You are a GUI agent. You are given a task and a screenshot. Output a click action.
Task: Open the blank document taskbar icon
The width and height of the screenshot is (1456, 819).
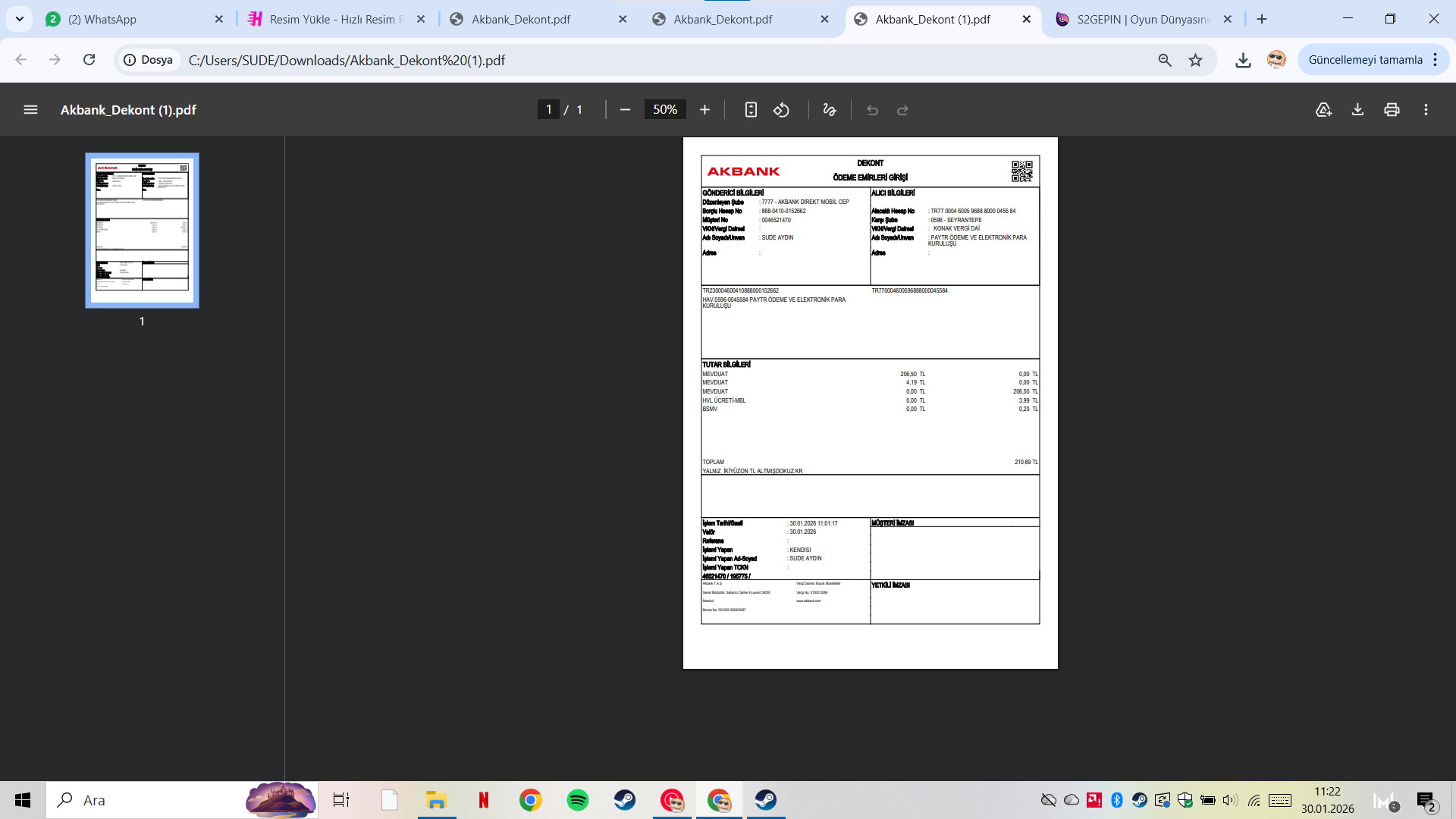(389, 800)
